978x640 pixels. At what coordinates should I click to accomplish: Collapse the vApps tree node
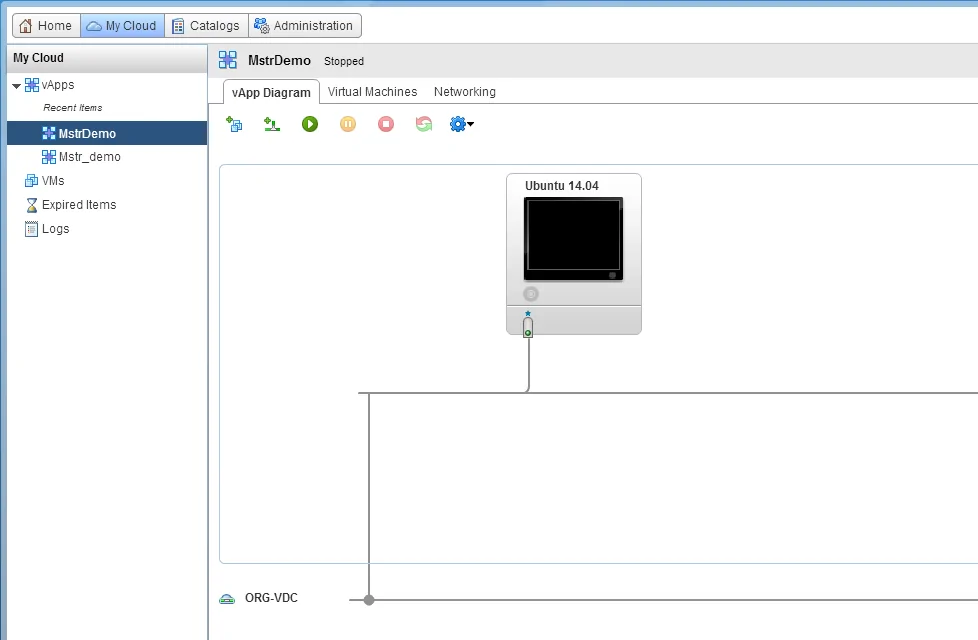(x=16, y=86)
